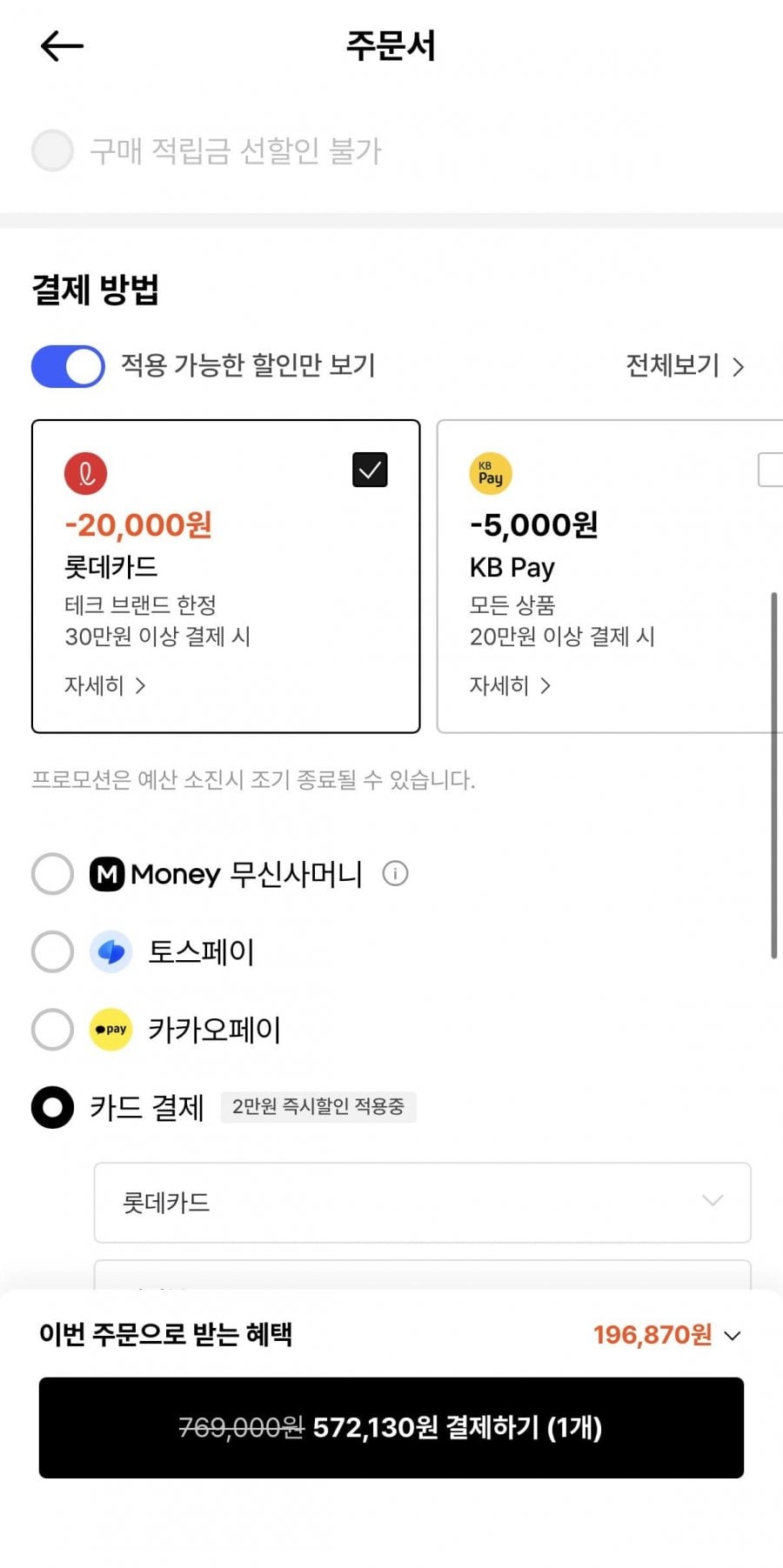Open the 롯데카드 card selection dropdown
Screen dimensions: 783x1568
tap(422, 1202)
